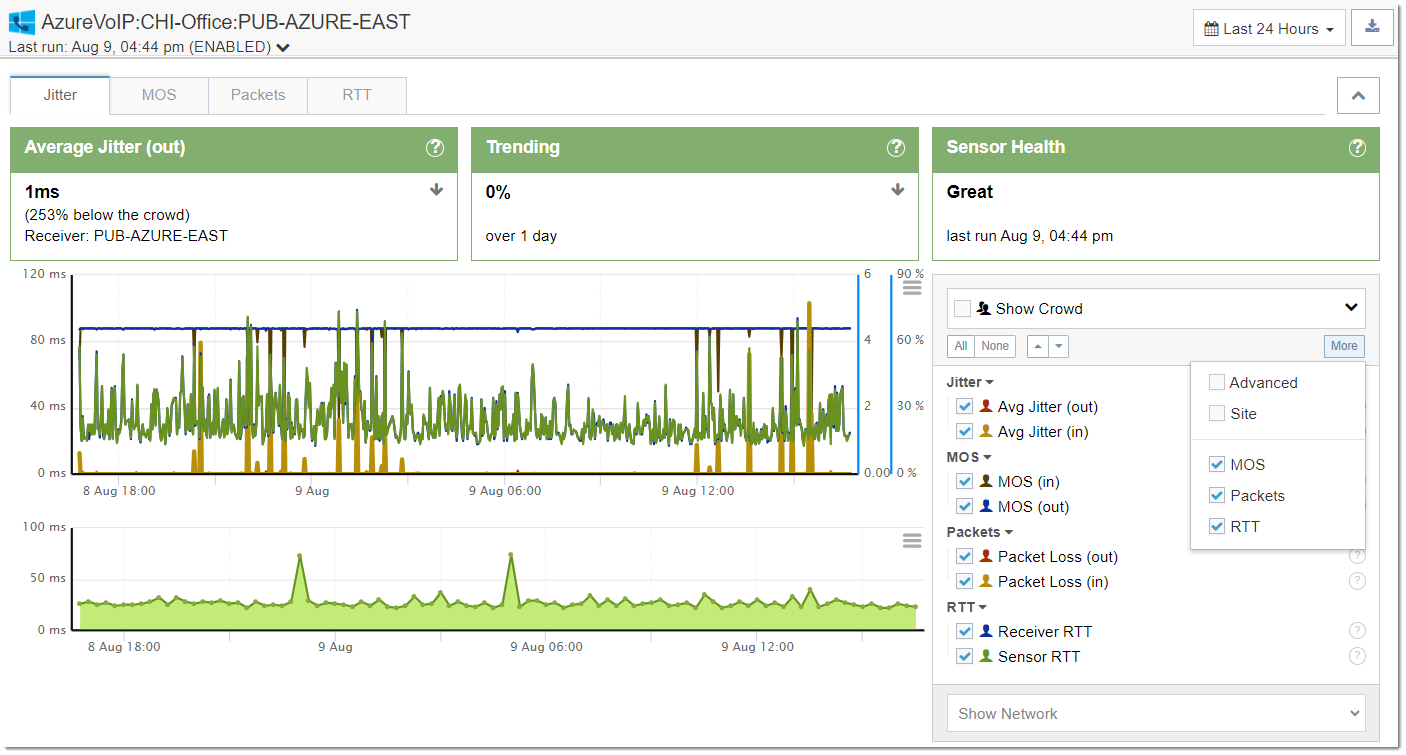
Task: Uncheck Packet Loss (out) checkbox
Action: tap(964, 556)
